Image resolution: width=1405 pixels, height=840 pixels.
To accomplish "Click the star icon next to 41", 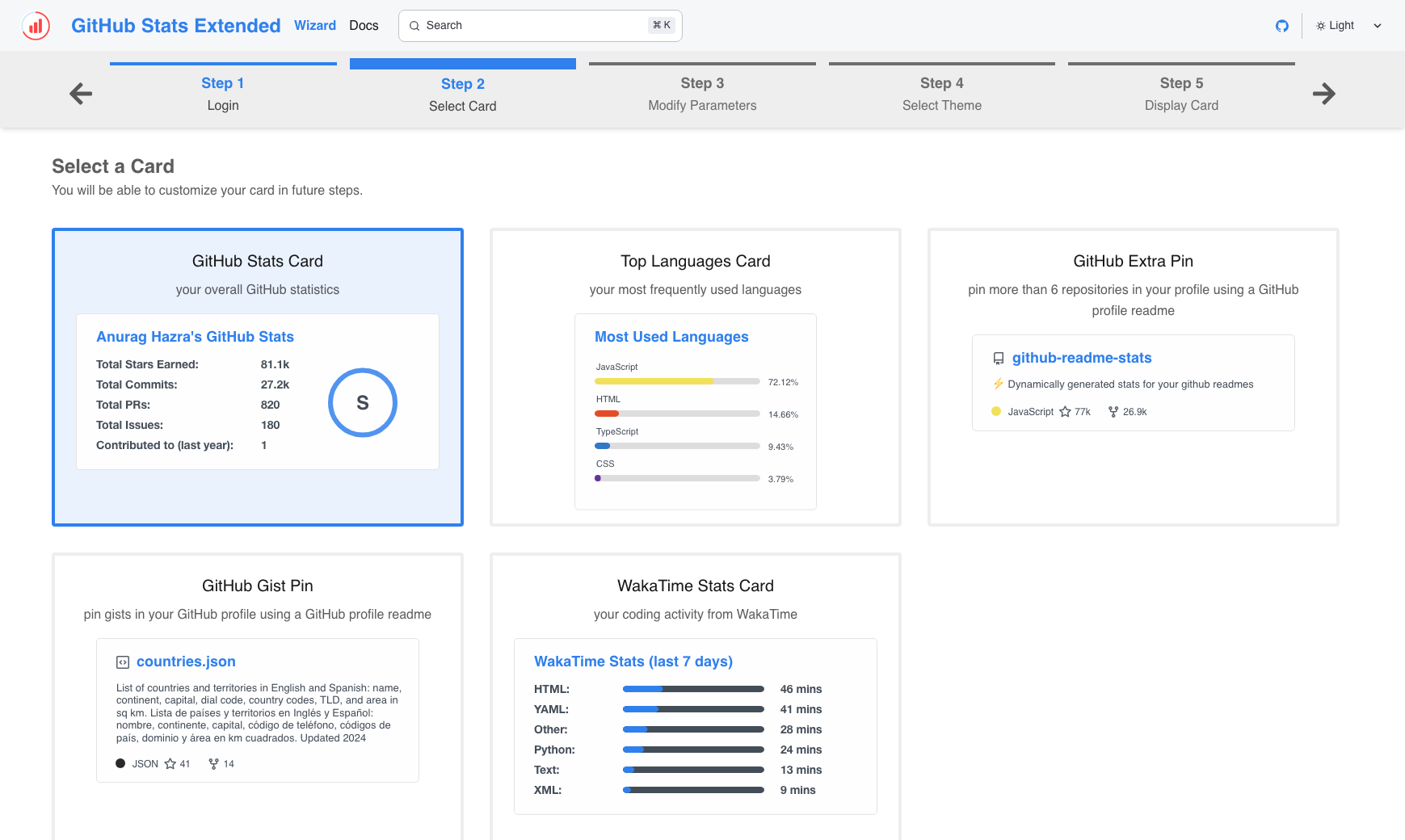I will click(x=170, y=764).
